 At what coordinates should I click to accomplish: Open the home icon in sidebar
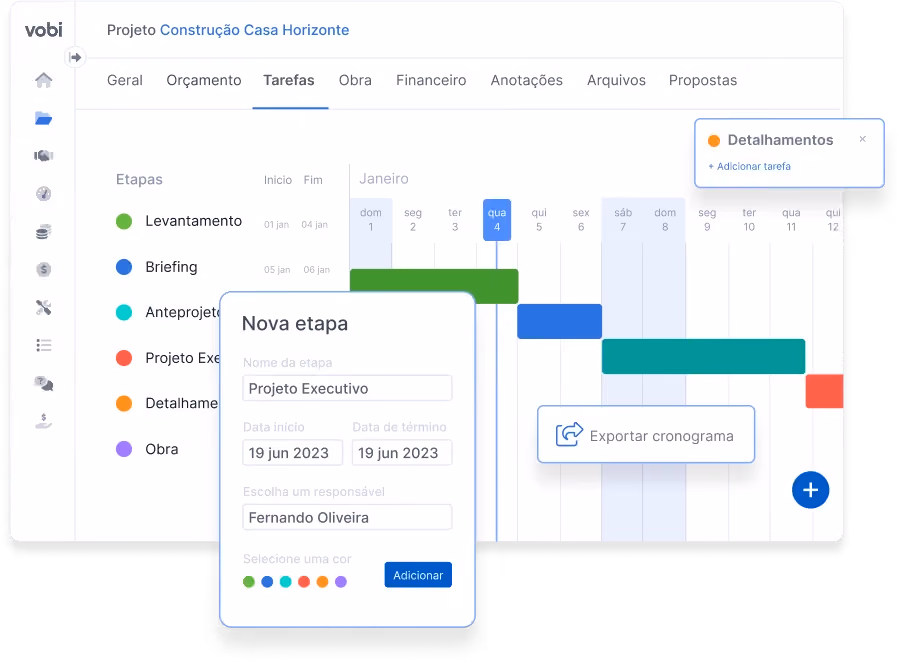[44, 80]
